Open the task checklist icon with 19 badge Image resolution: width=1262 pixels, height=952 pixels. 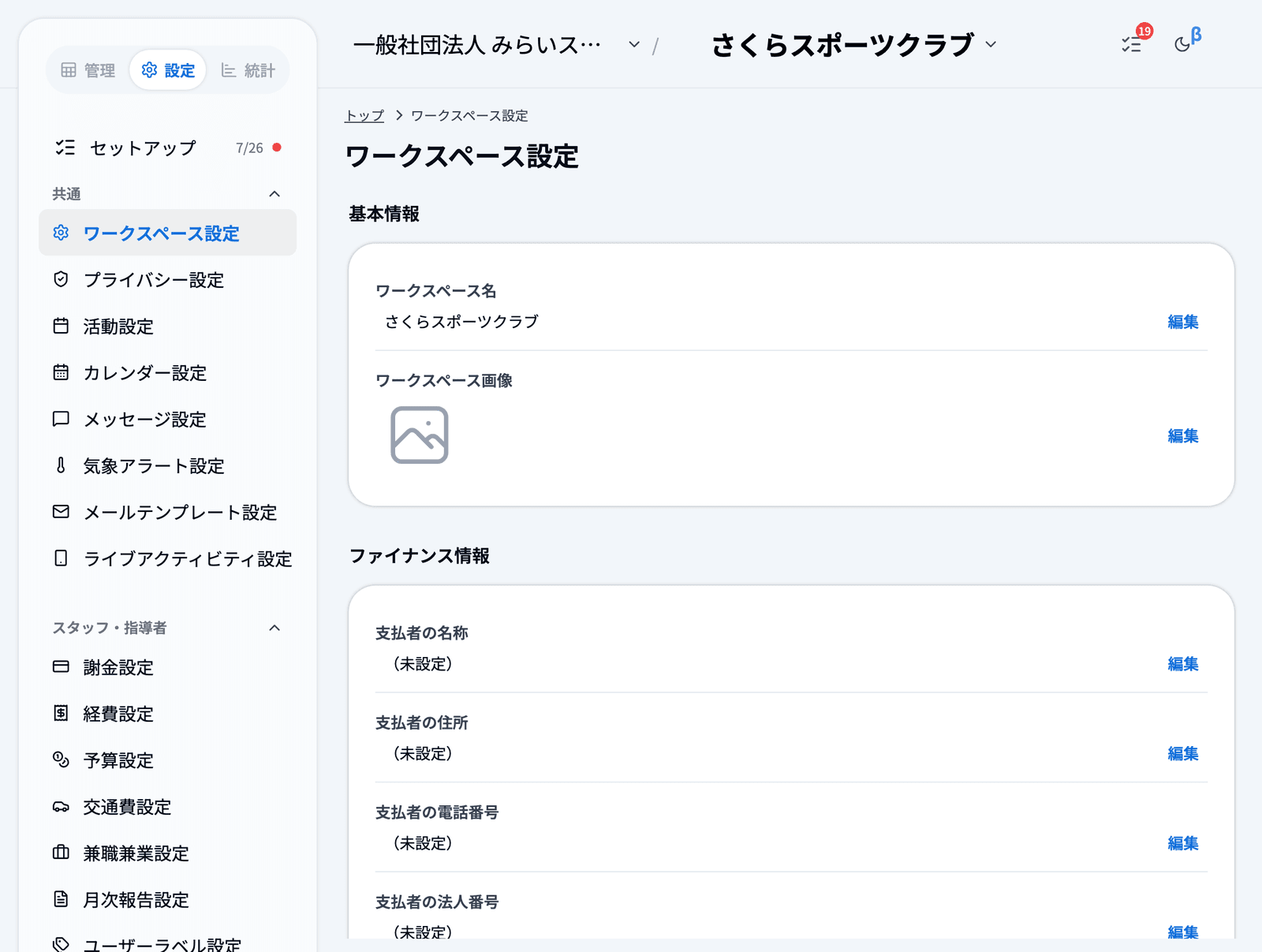coord(1133,44)
